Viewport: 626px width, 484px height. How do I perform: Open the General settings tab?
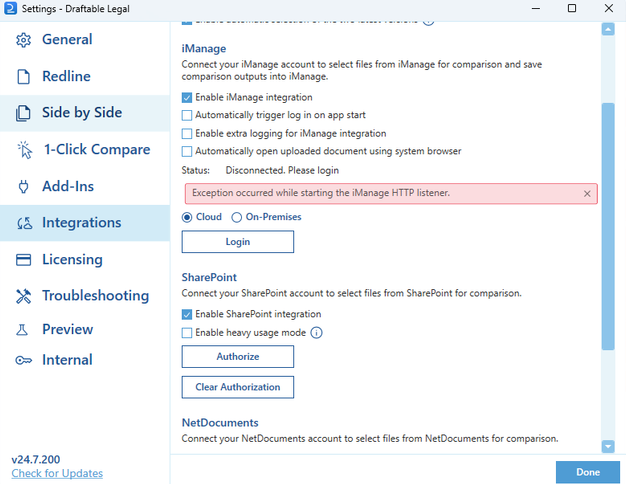pyautogui.click(x=85, y=40)
